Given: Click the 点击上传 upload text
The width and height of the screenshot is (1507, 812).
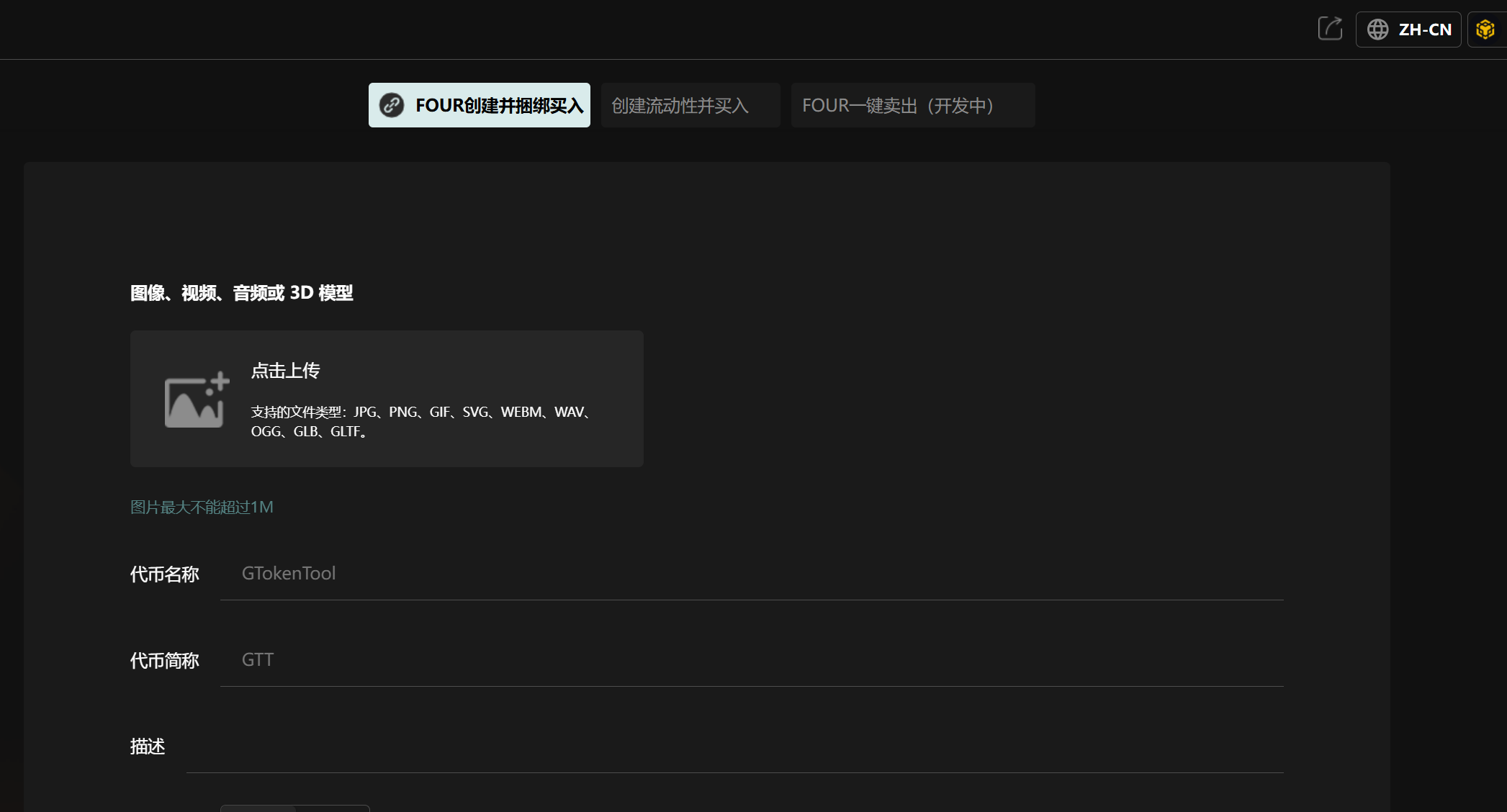Looking at the screenshot, I should [285, 371].
